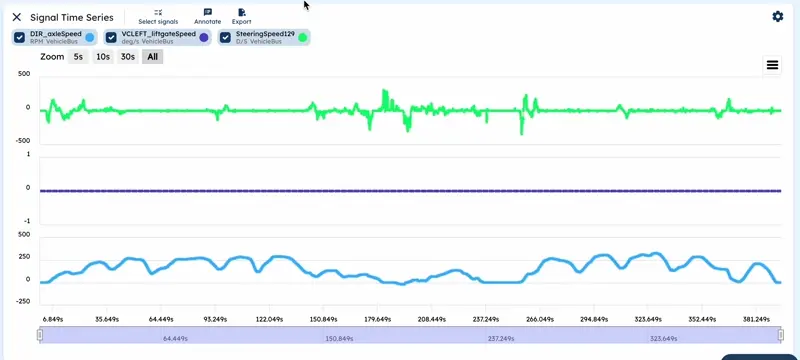This screenshot has width=800, height=360.
Task: Click the 323.649s navigator label
Action: (663, 339)
